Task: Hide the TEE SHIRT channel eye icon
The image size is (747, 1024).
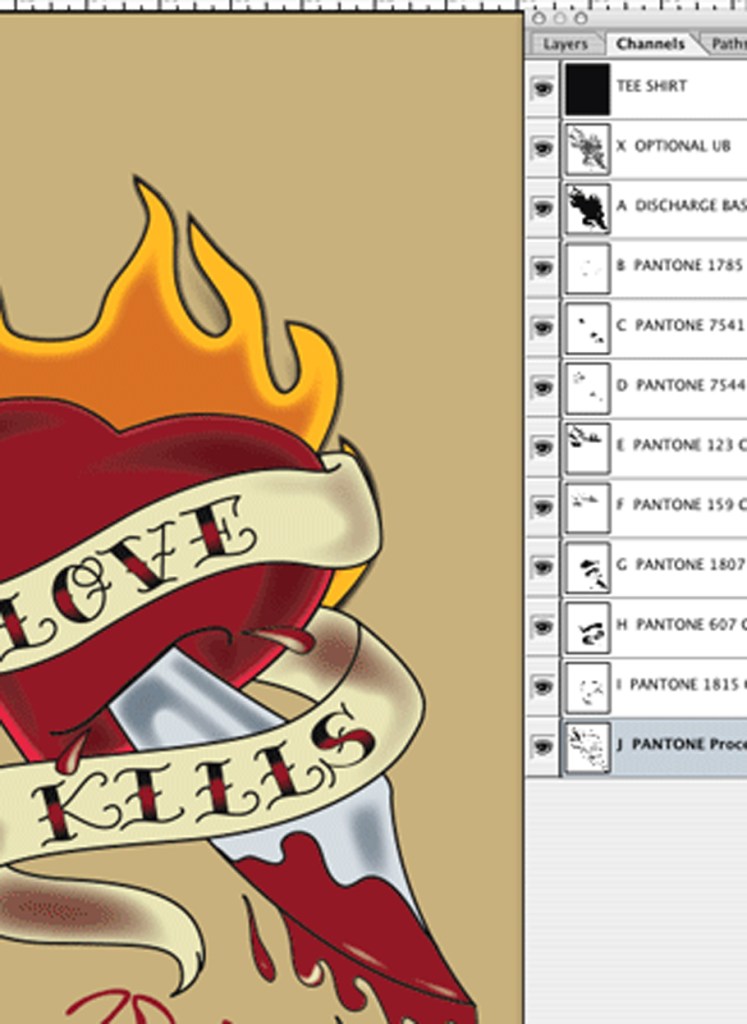Action: (542, 88)
